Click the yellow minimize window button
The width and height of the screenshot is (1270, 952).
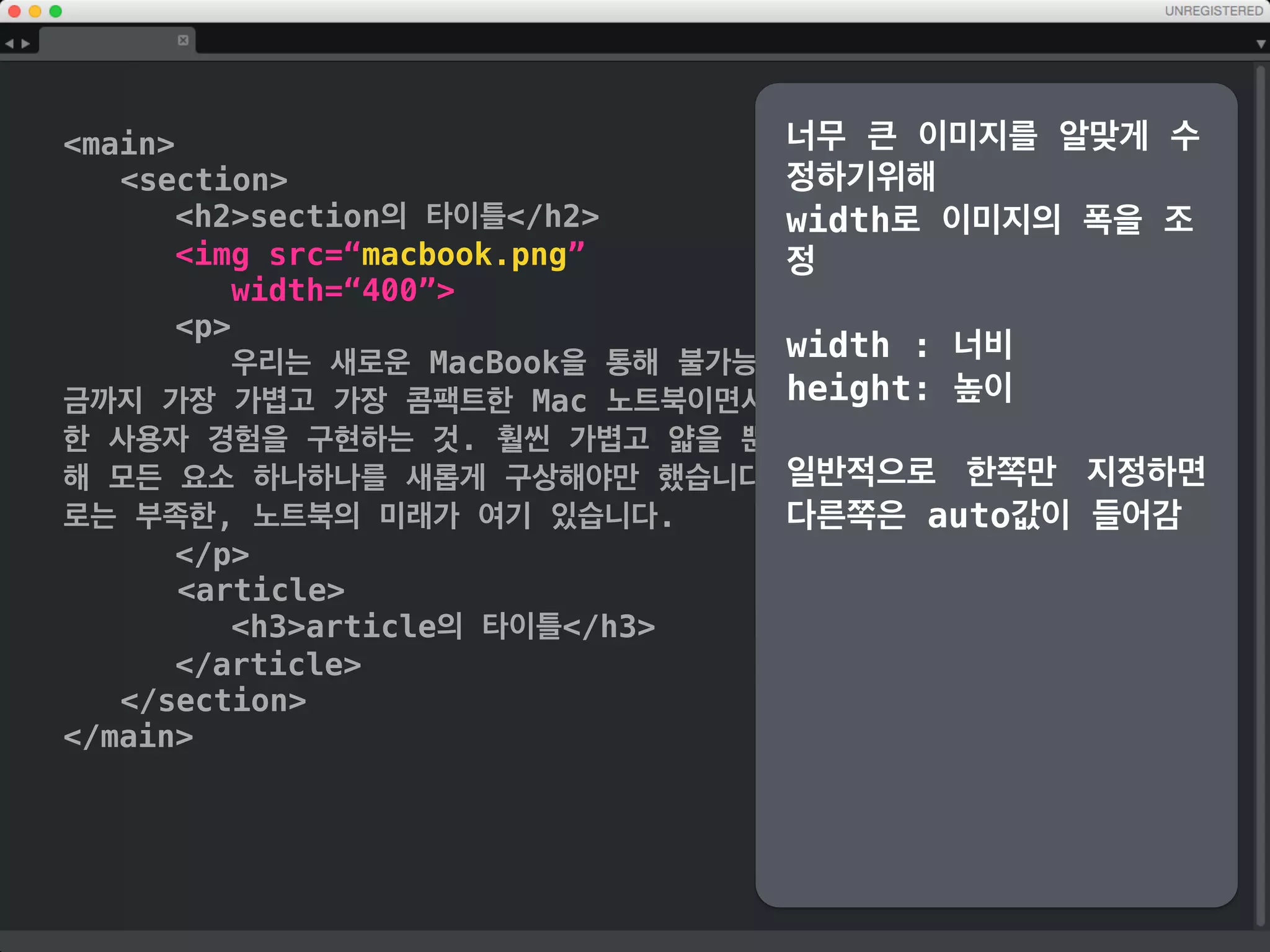[x=35, y=11]
